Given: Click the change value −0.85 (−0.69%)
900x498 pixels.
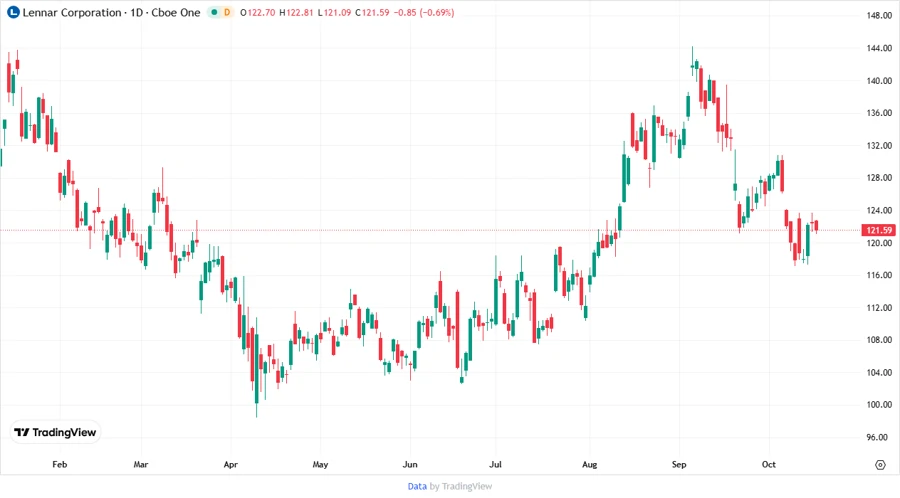Looking at the screenshot, I should [424, 12].
